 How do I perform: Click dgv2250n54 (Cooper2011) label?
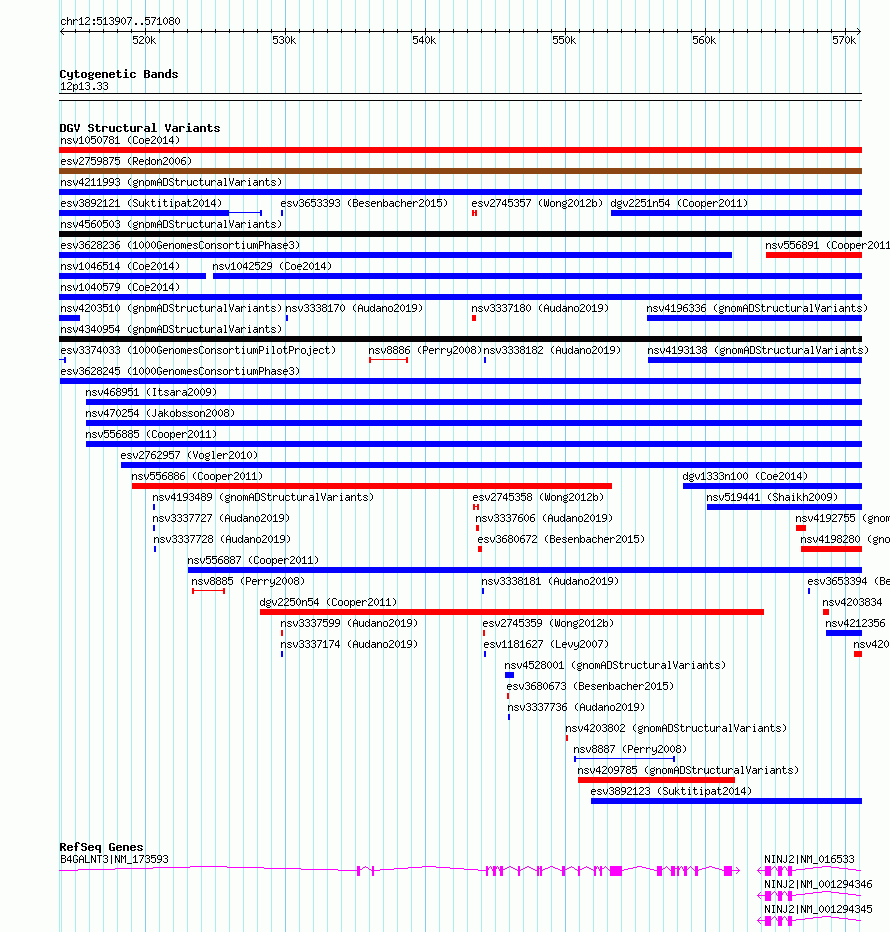click(328, 602)
